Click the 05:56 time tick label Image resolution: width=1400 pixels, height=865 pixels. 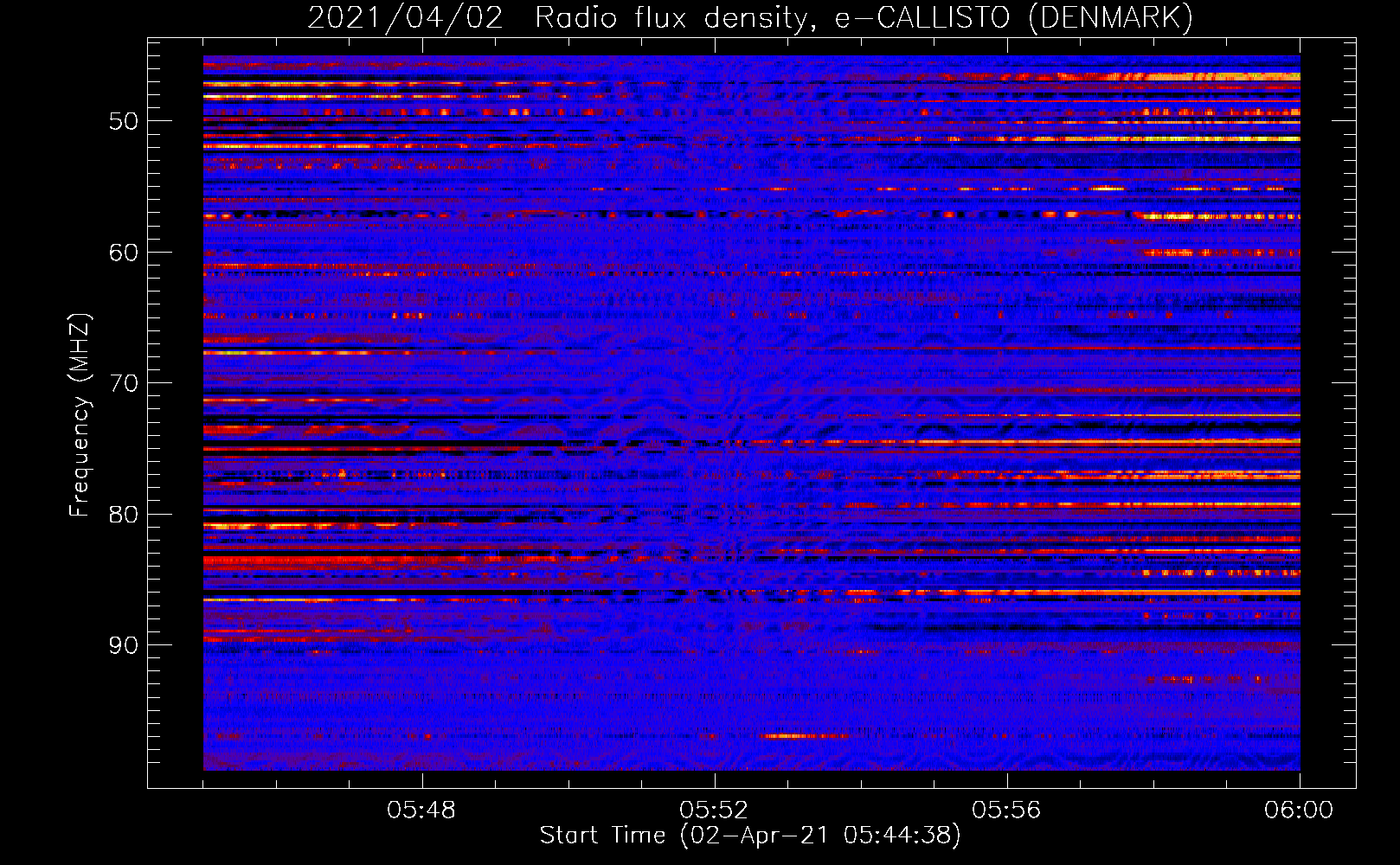tap(1006, 811)
